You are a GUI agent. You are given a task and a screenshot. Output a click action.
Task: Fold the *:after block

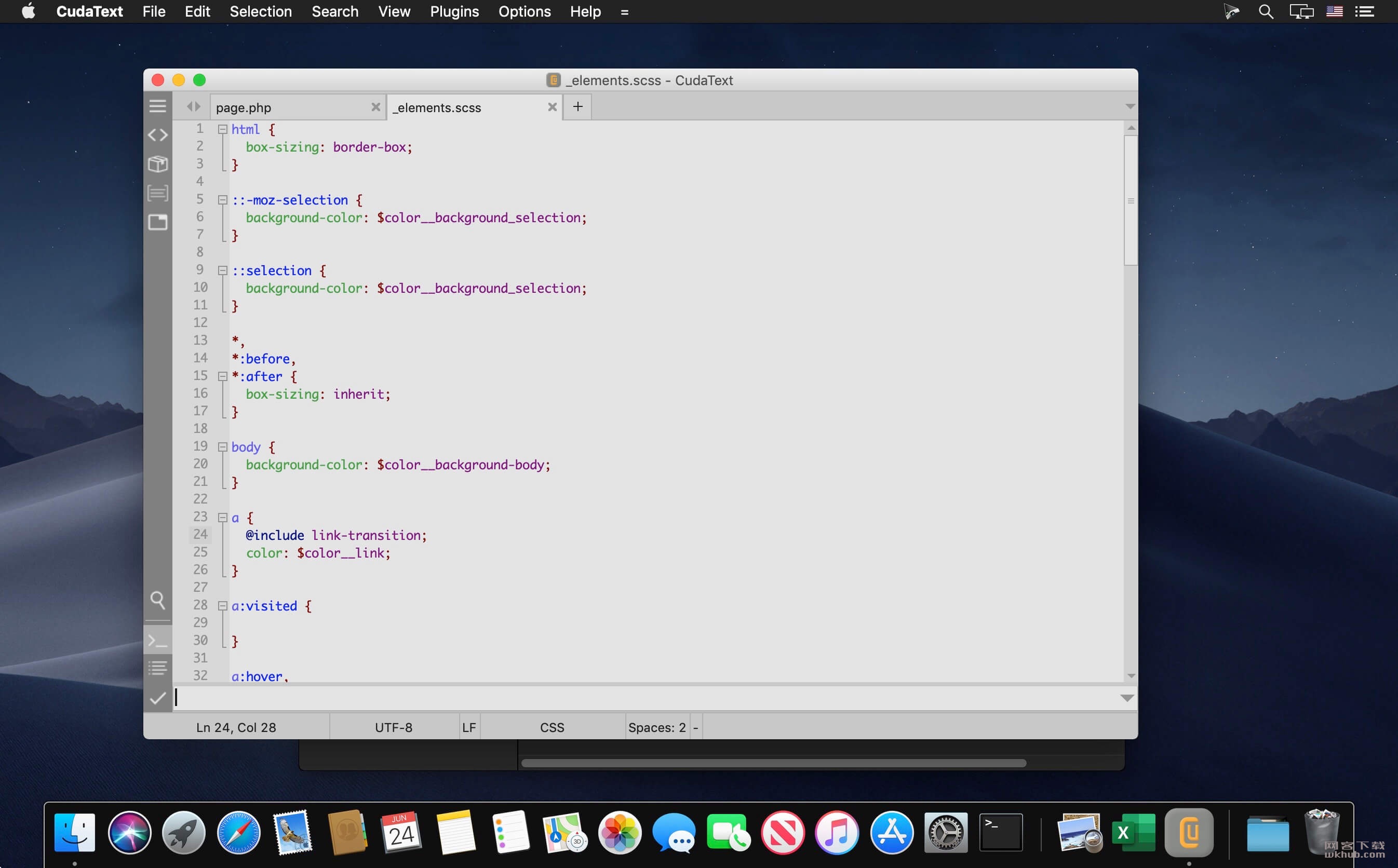223,376
